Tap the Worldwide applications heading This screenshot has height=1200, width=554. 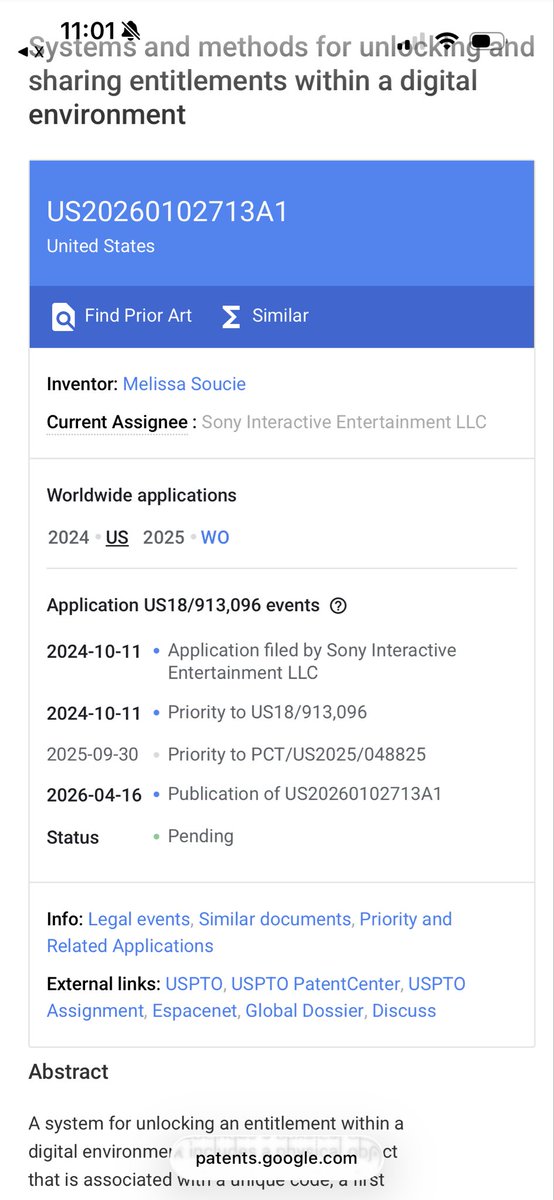click(x=142, y=495)
